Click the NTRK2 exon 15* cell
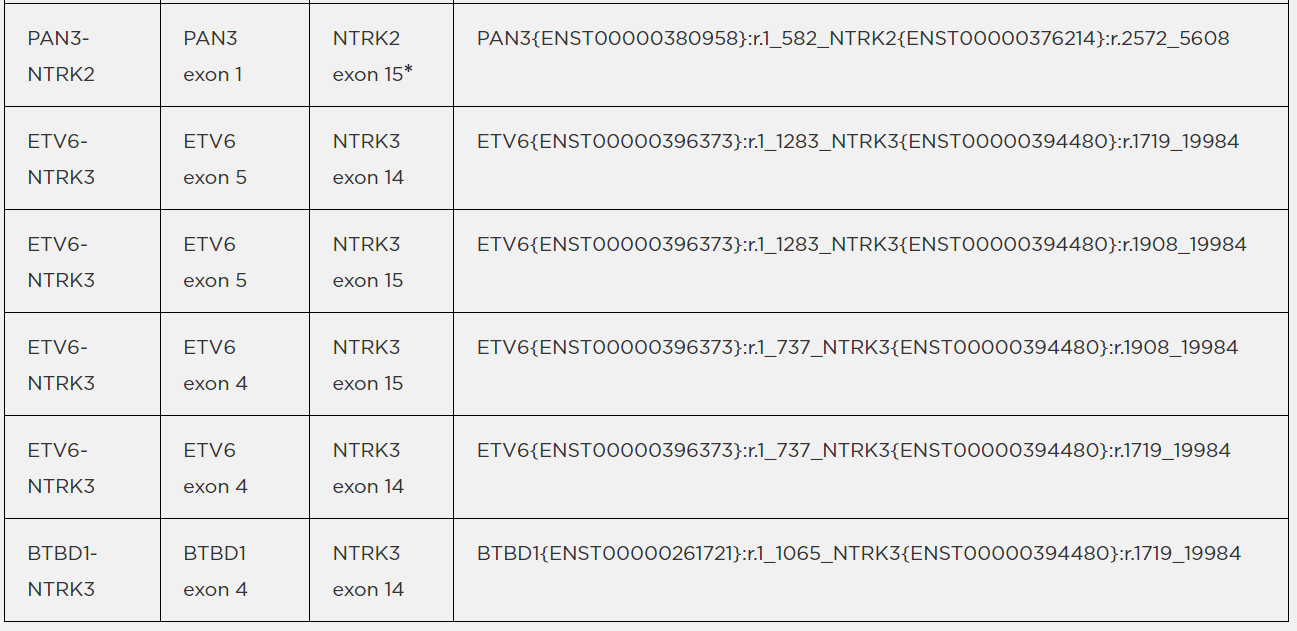 click(372, 56)
